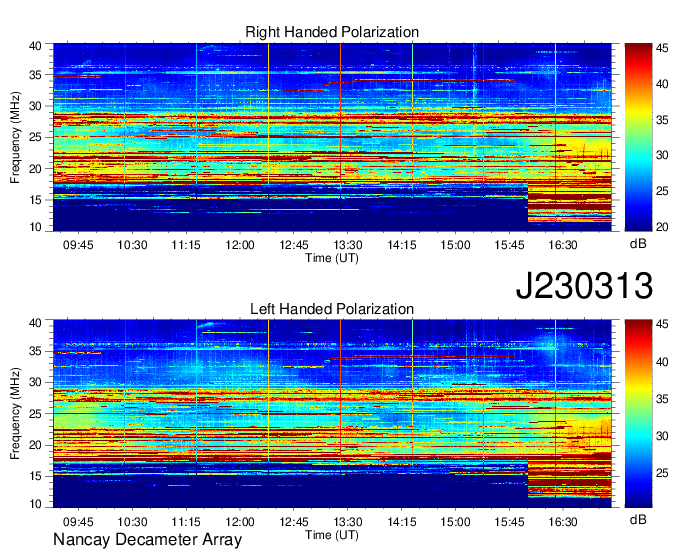Click 16:30 tick under Left Handed plot
This screenshot has width=680, height=552.
[563, 522]
